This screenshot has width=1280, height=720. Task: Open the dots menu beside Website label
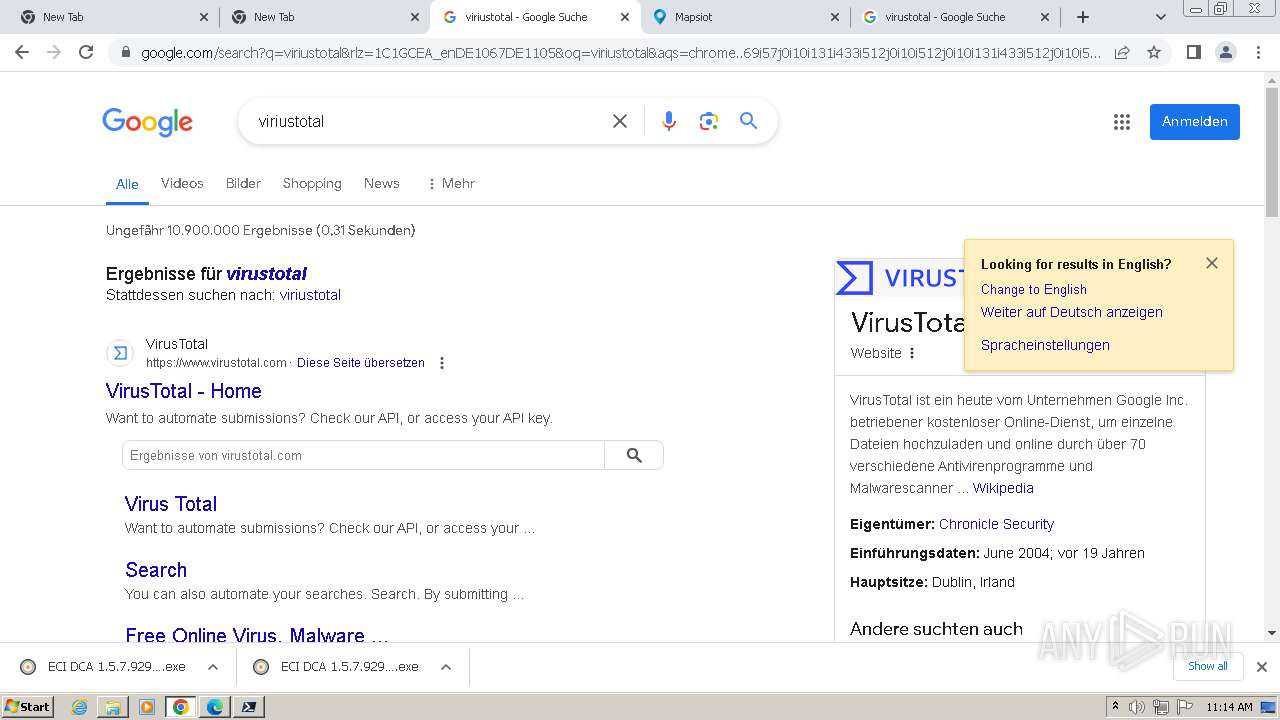click(912, 353)
